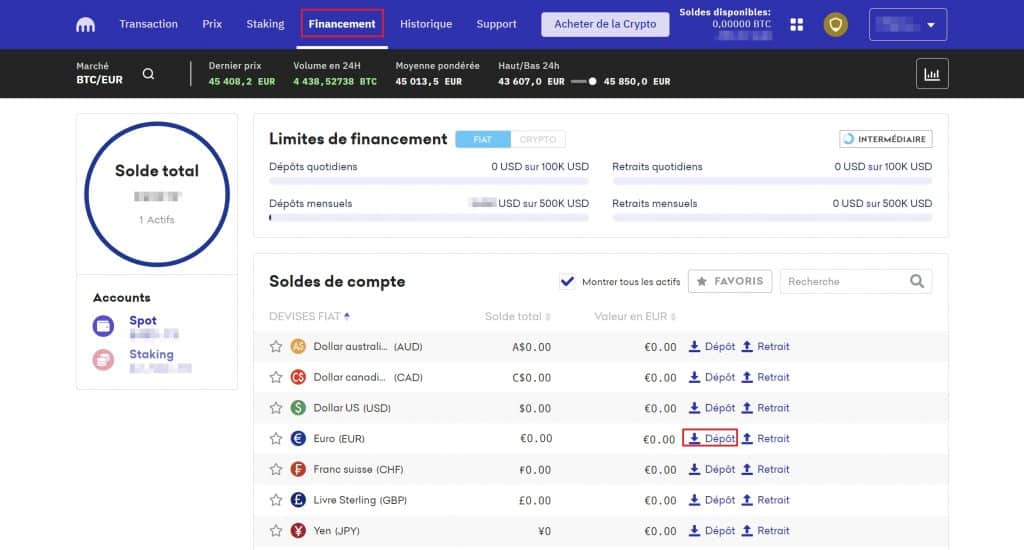Click Acheter de la Crypto button
Image resolution: width=1024 pixels, height=550 pixels.
(x=605, y=24)
